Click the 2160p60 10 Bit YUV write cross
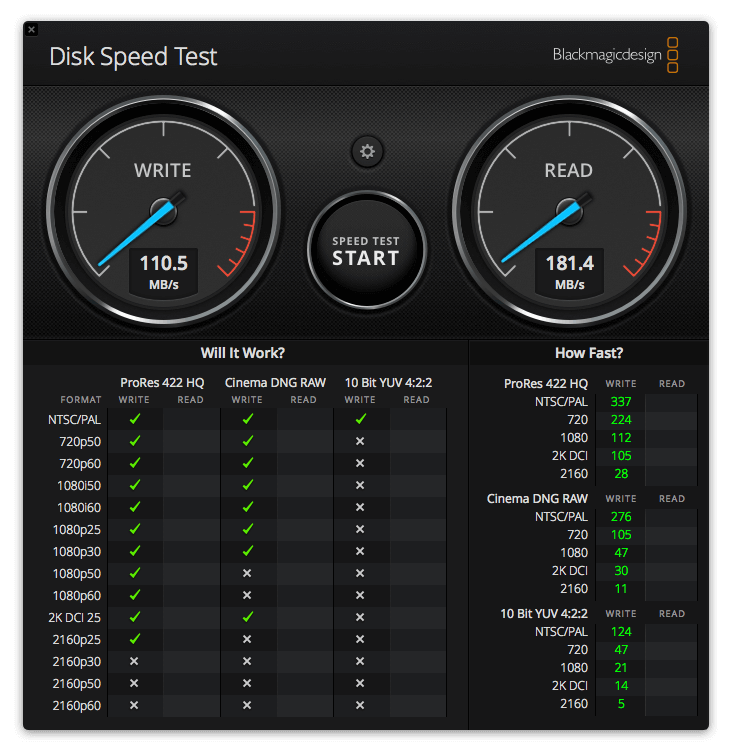 [x=360, y=705]
